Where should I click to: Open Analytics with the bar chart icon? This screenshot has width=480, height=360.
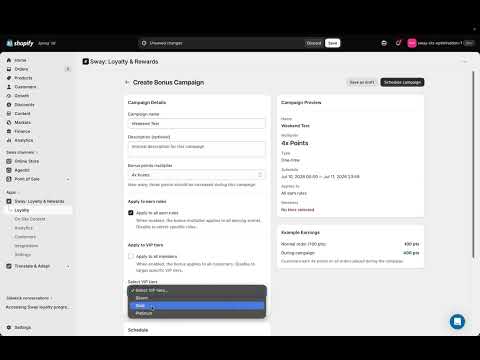click(23, 140)
